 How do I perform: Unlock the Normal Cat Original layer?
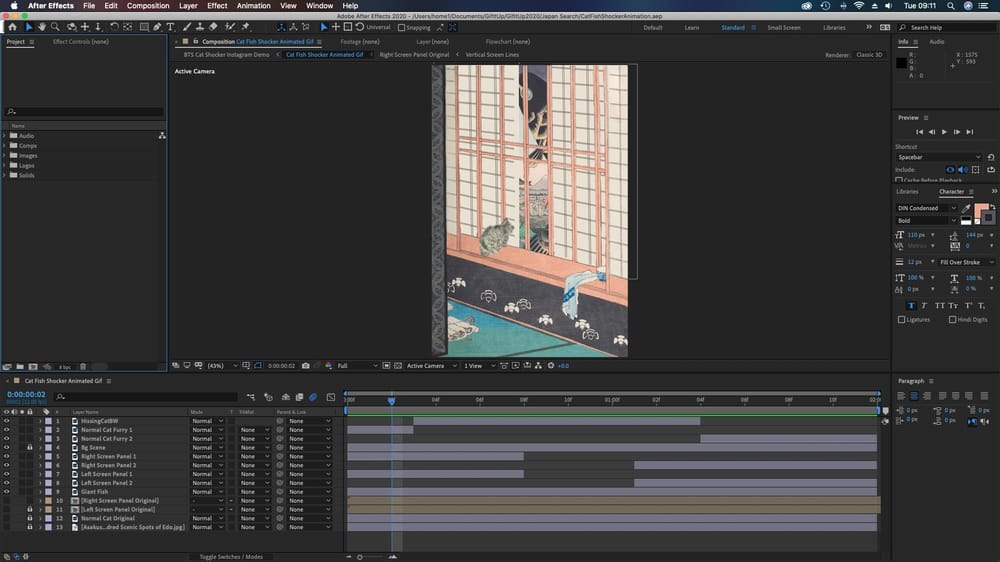click(29, 518)
